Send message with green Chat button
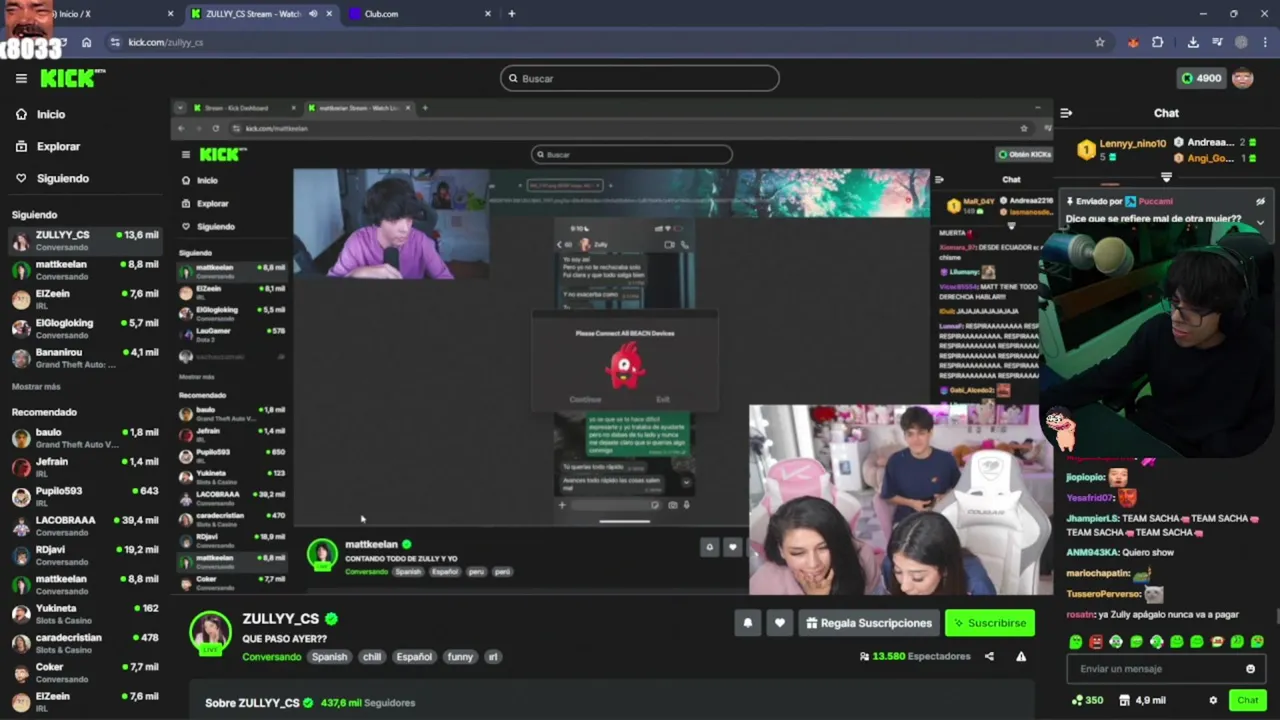Screen dimensions: 1280x720 point(1247,700)
